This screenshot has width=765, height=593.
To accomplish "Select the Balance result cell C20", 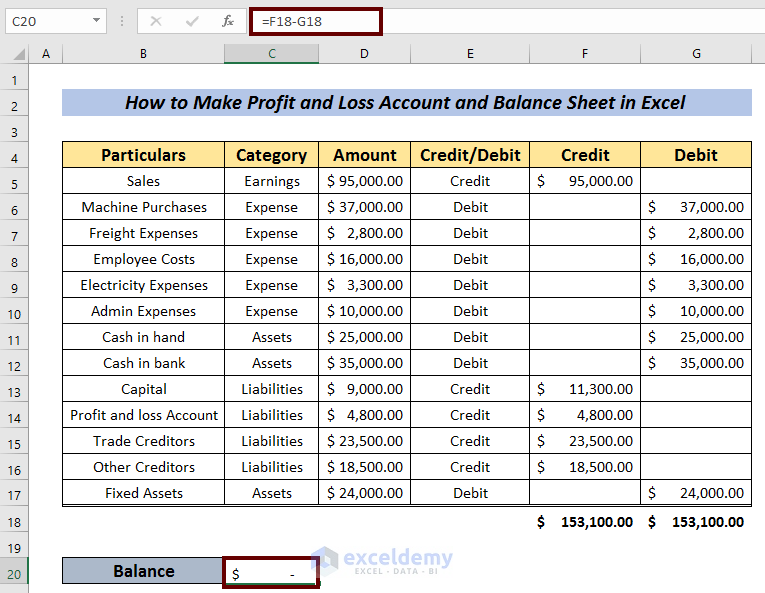I will [x=271, y=573].
